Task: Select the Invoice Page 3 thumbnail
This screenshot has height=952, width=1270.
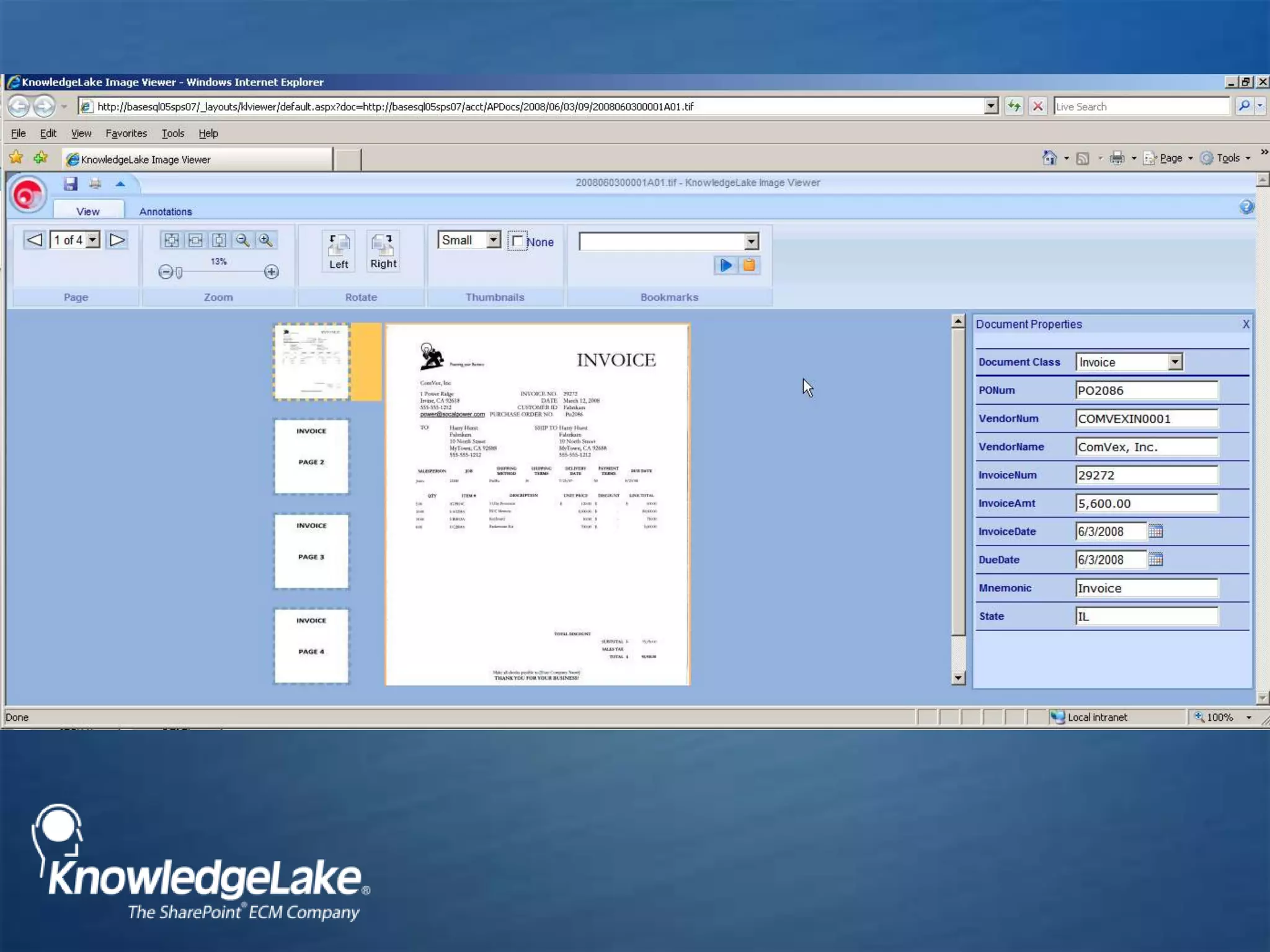Action: click(x=311, y=551)
